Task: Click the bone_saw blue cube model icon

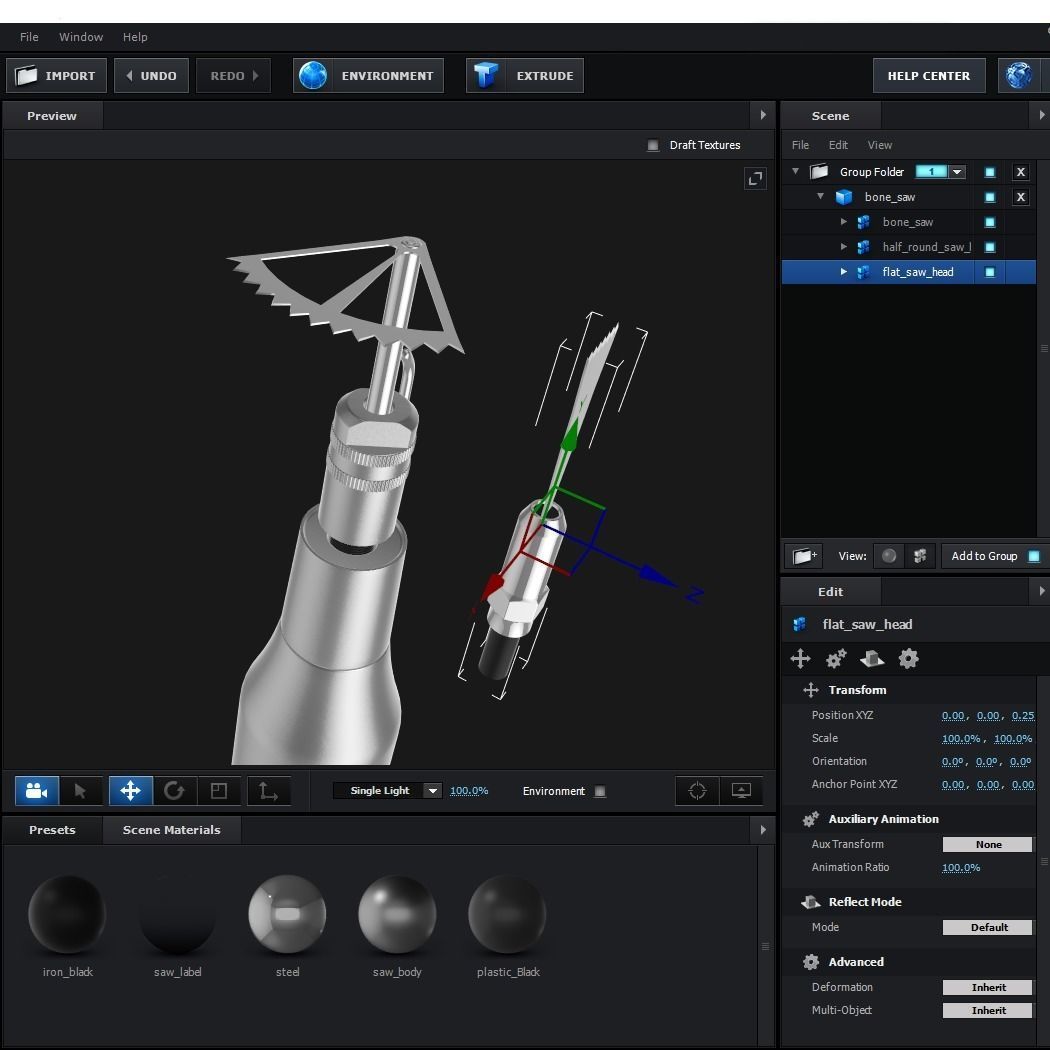Action: point(844,197)
